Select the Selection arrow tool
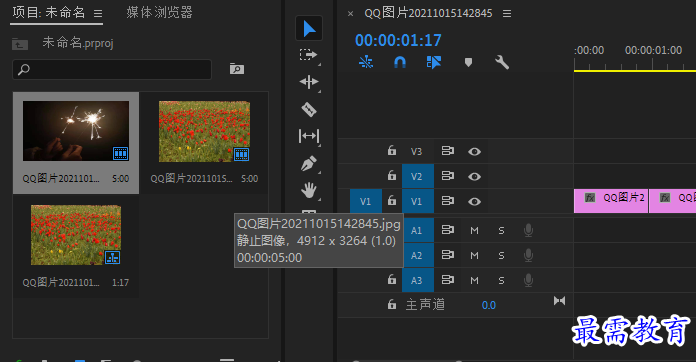 [x=309, y=29]
